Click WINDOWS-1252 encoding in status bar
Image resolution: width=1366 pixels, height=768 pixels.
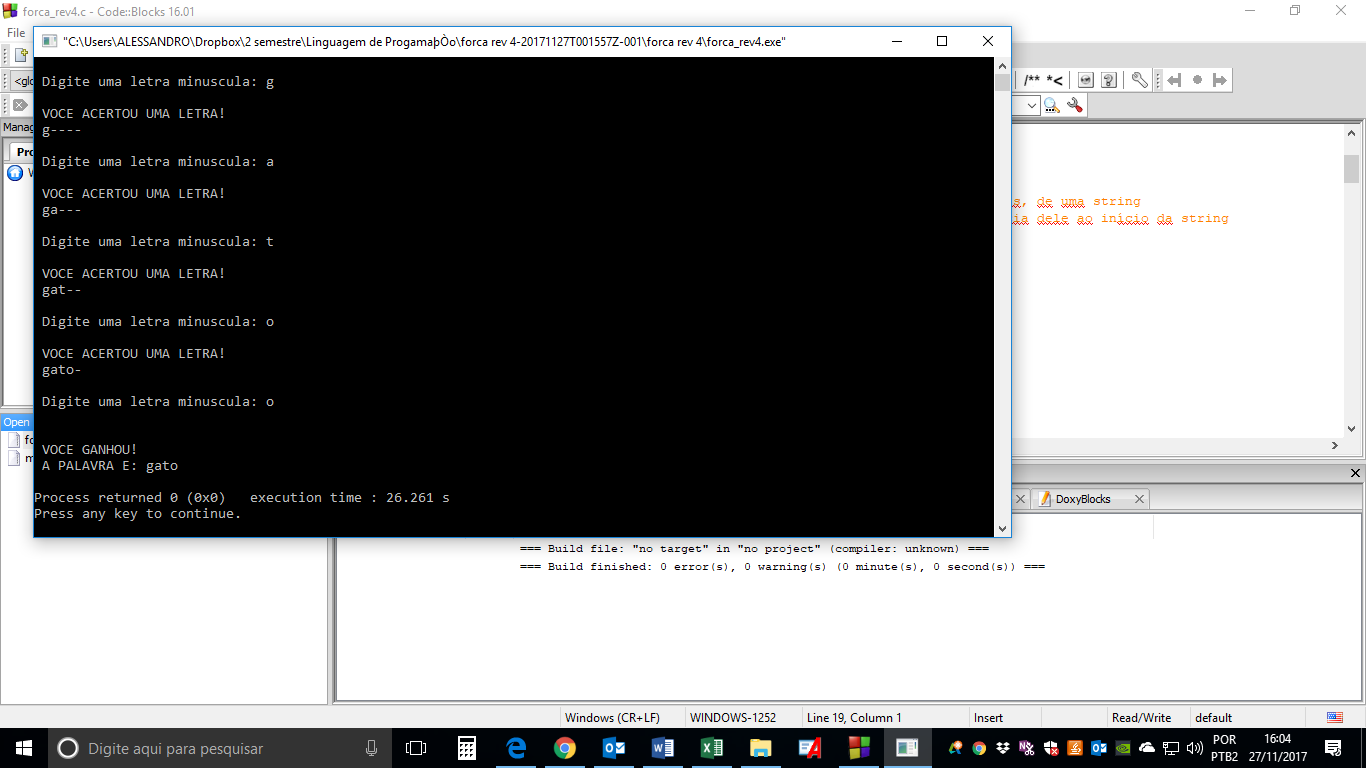[x=732, y=718]
